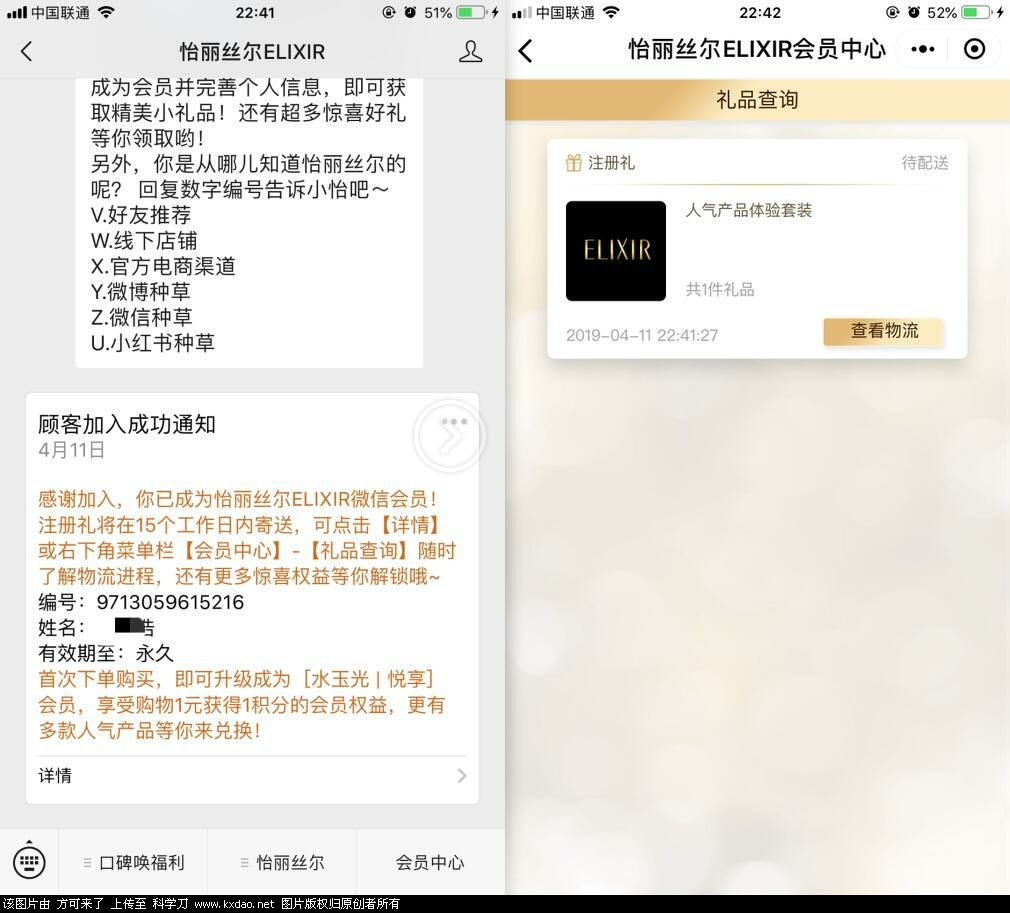Tap option W.线下店铺 in the message
Image resolution: width=1010 pixels, height=913 pixels.
144,240
